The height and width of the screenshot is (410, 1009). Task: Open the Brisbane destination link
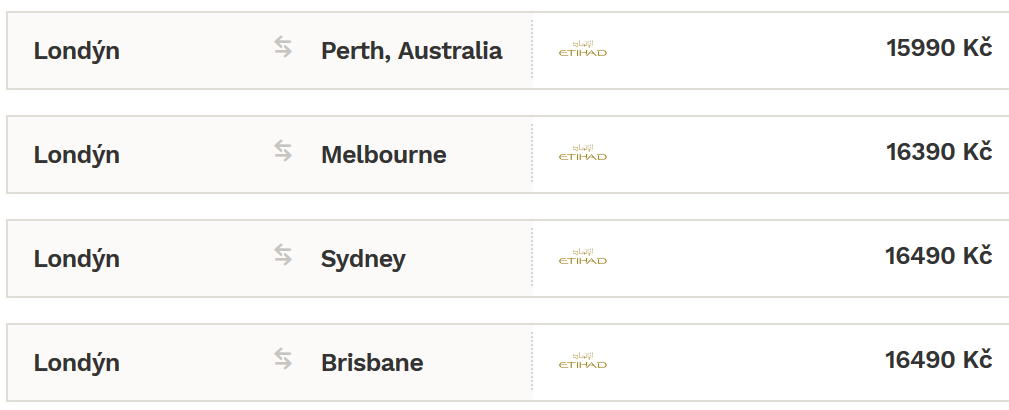point(372,363)
